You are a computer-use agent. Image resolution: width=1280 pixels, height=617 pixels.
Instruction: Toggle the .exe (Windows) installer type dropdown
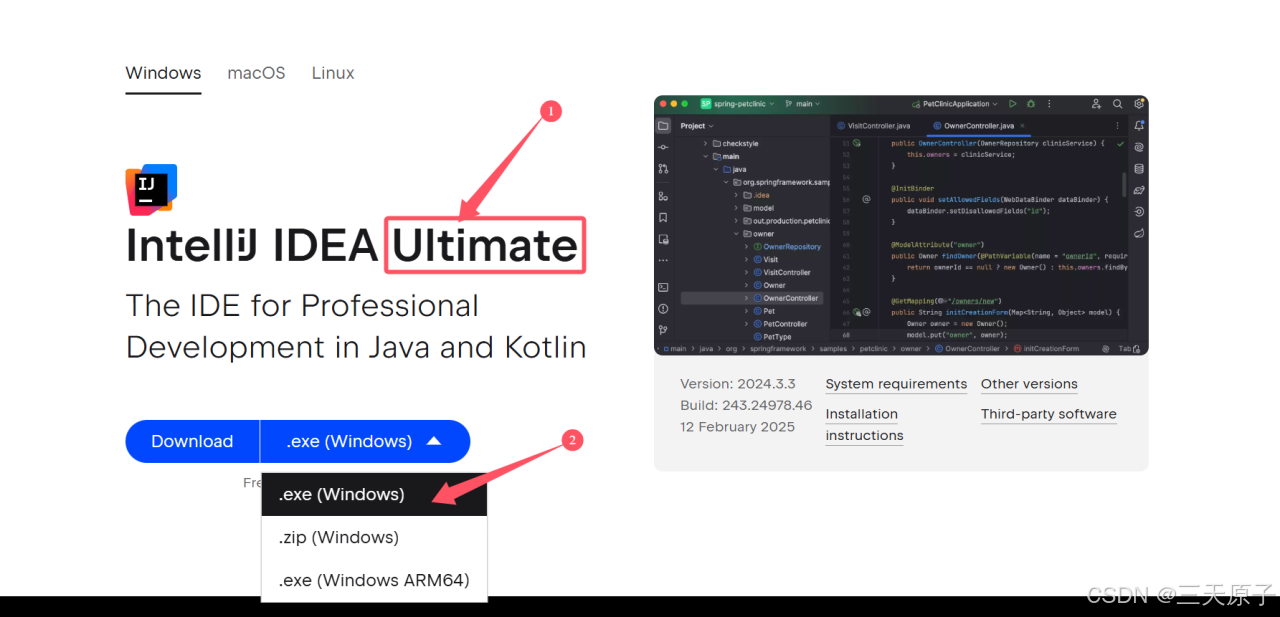(x=365, y=441)
